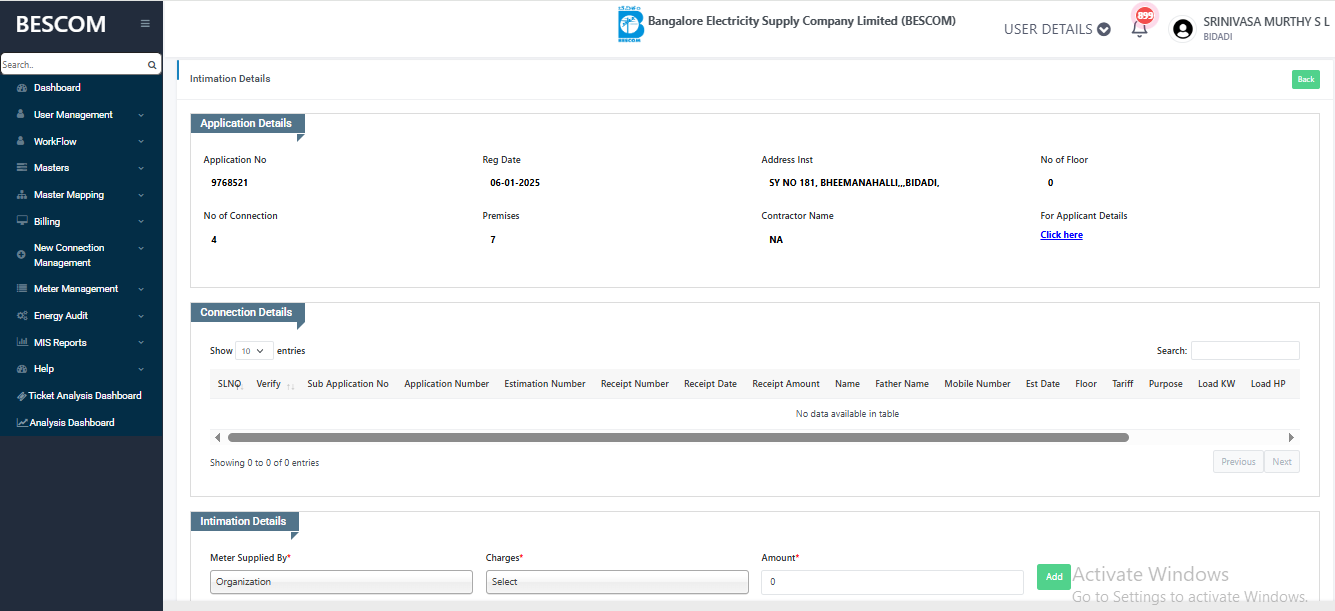Click the 'No data available in table' message
The width and height of the screenshot is (1335, 611).
pos(847,414)
